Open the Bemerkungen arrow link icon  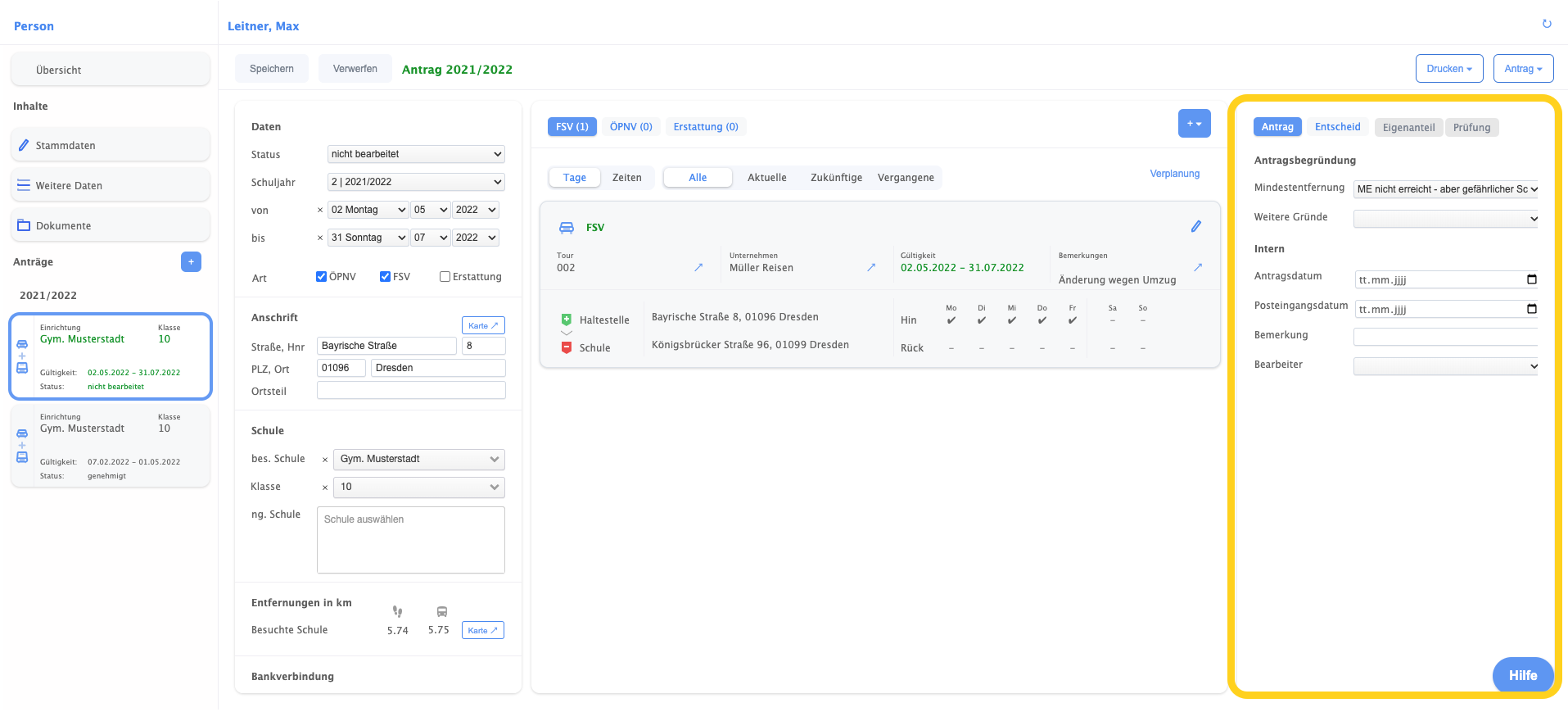tap(1198, 267)
